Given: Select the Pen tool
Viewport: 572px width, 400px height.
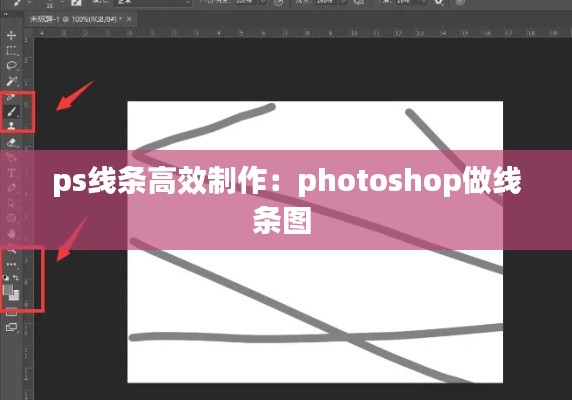Looking at the screenshot, I should point(12,188).
